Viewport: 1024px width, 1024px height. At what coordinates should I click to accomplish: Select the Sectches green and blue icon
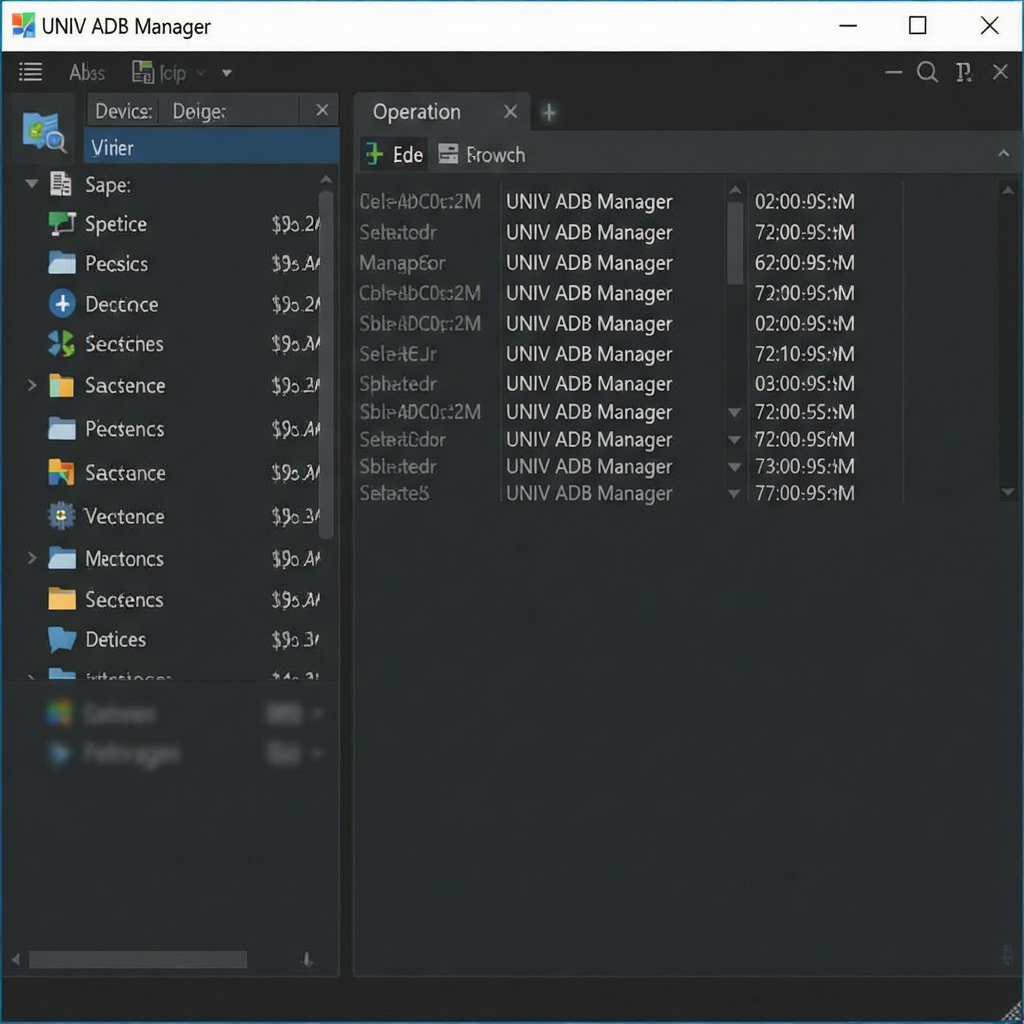[61, 344]
